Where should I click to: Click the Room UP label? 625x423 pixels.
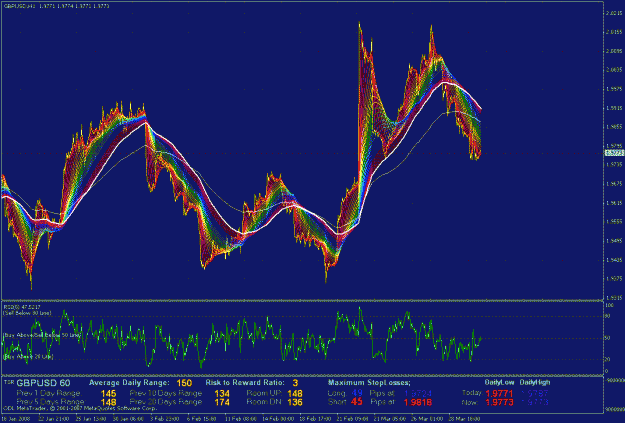pos(264,393)
